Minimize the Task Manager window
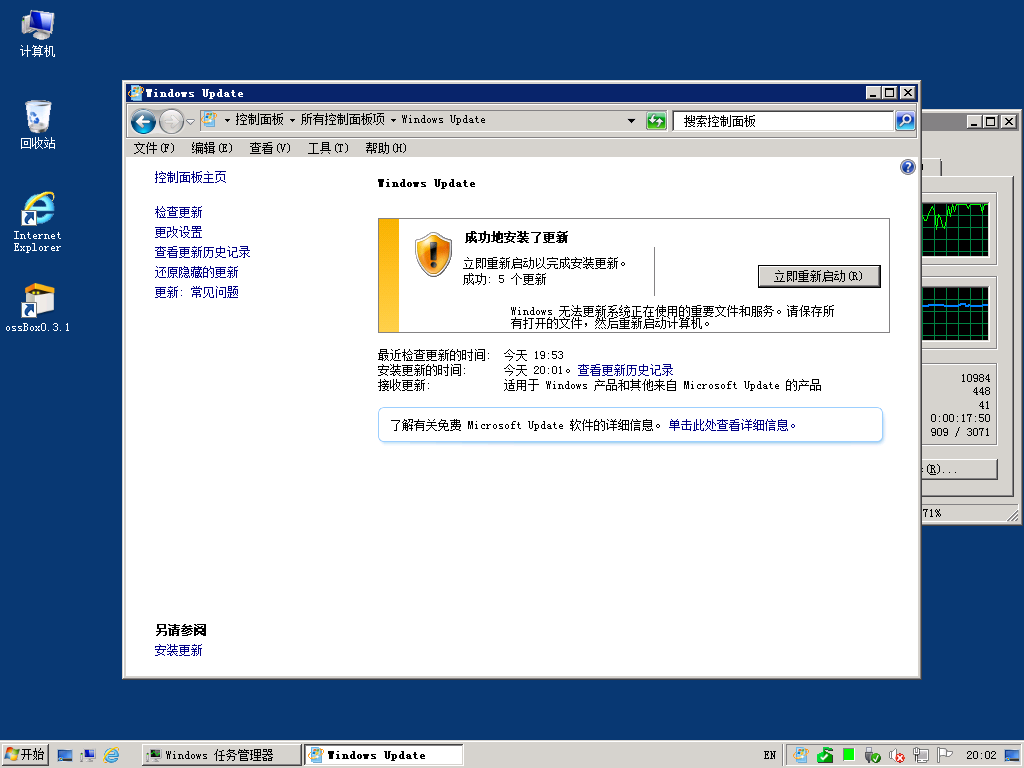 point(974,121)
